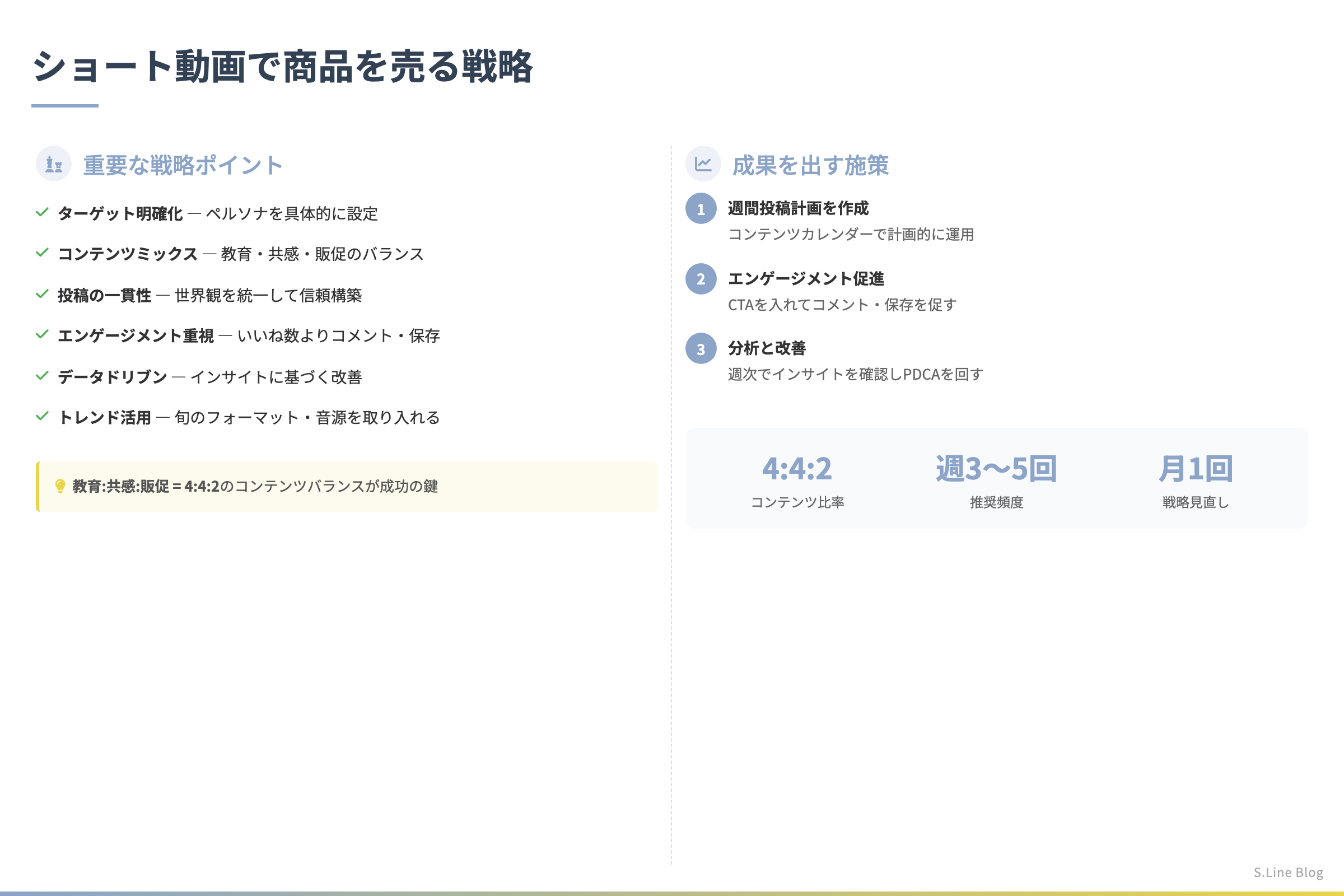
Task: Click the text 教育・共感・販促のバランス
Action: (323, 254)
